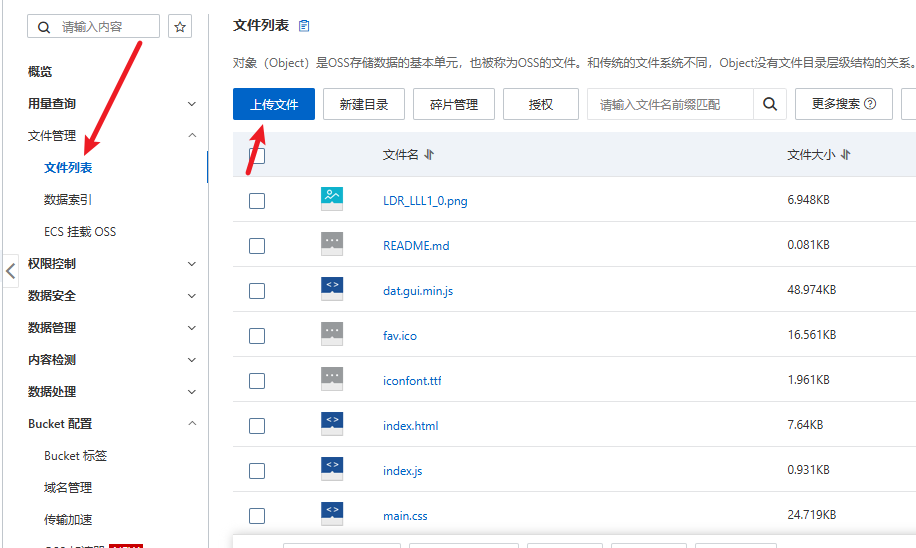The width and height of the screenshot is (916, 548).
Task: Open the main.css file link
Action: (405, 516)
